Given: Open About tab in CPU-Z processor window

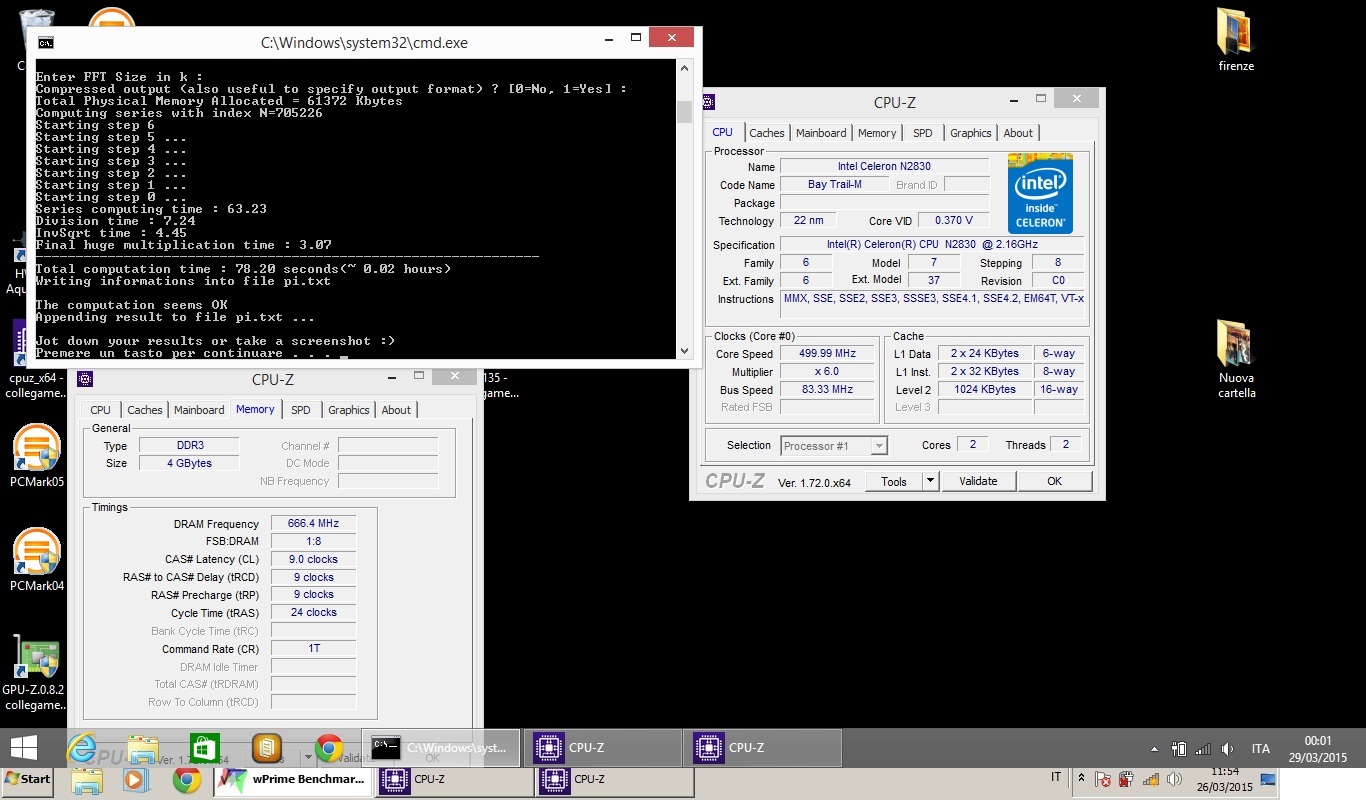Looking at the screenshot, I should click(1018, 133).
